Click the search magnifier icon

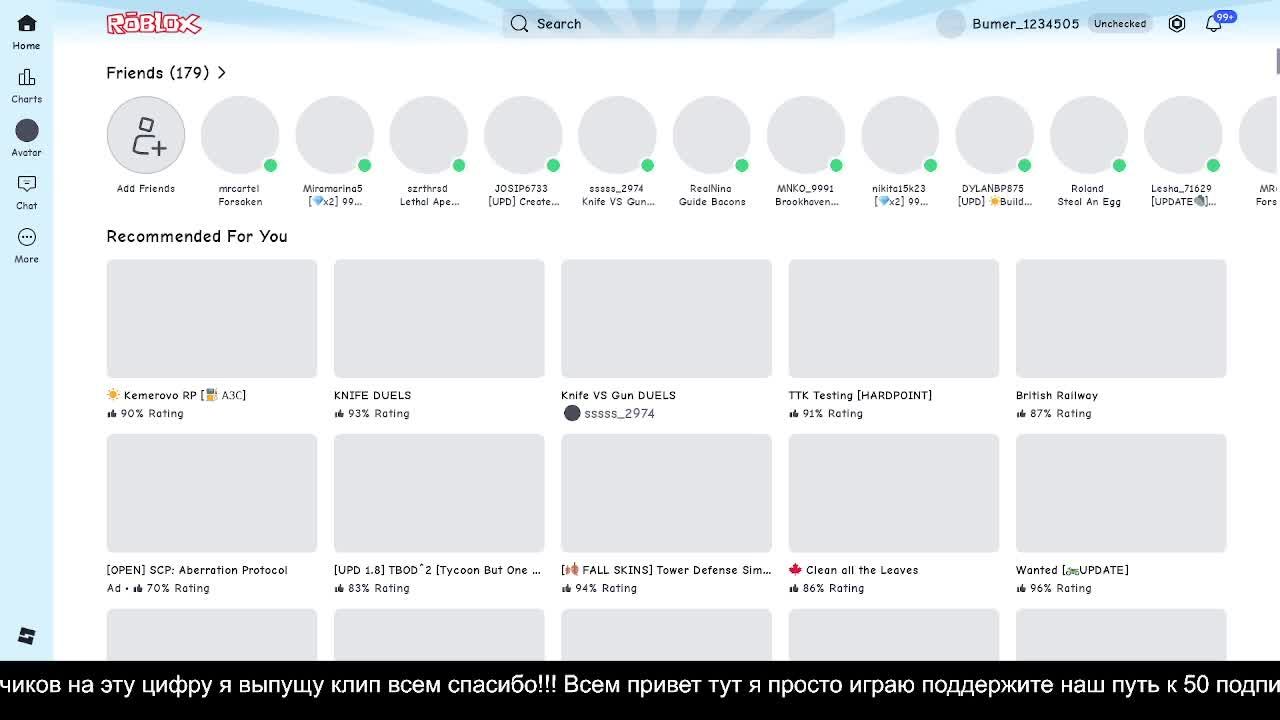(519, 24)
